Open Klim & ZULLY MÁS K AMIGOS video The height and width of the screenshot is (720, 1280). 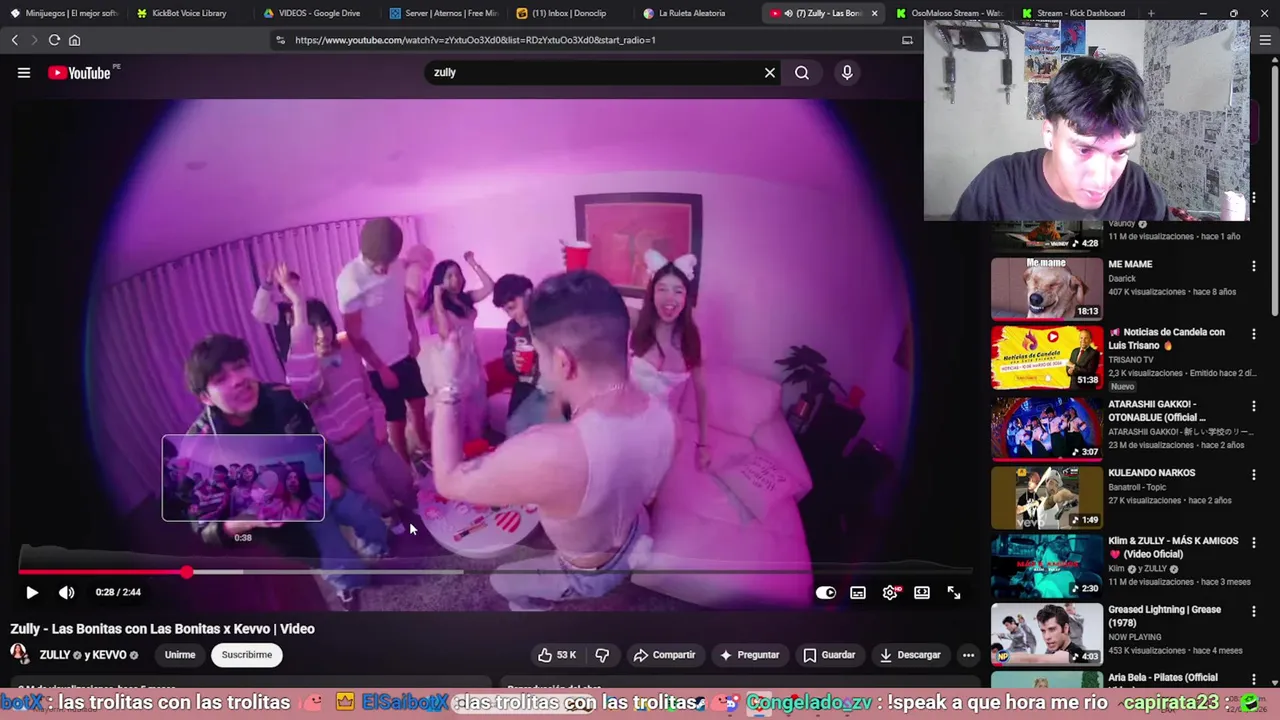(1173, 547)
